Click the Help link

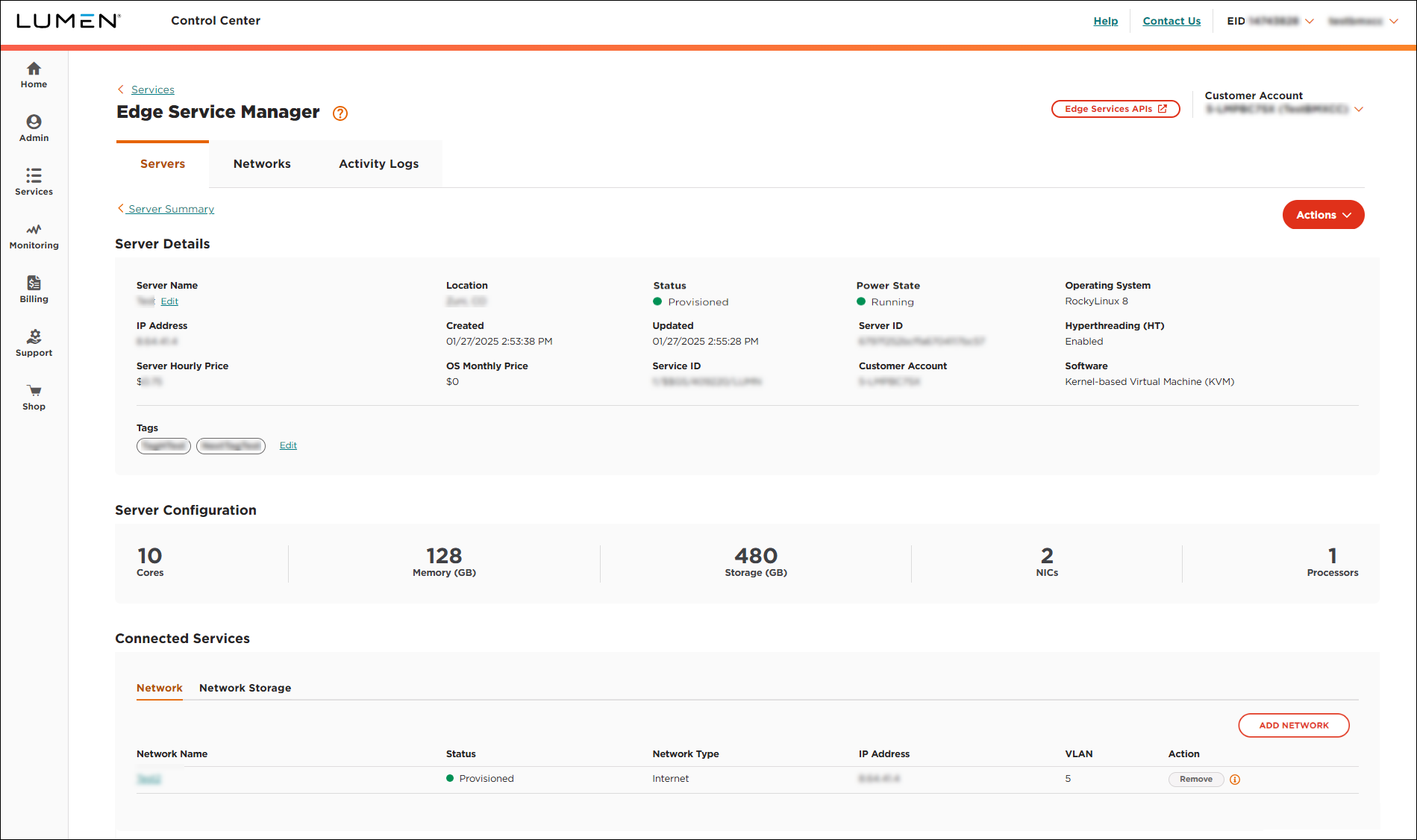(x=1106, y=21)
